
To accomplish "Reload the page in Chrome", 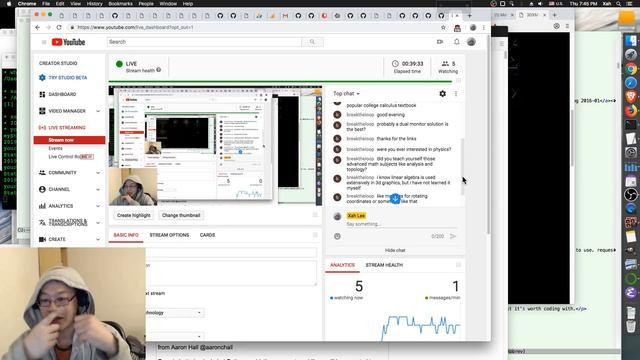I will coord(59,27).
